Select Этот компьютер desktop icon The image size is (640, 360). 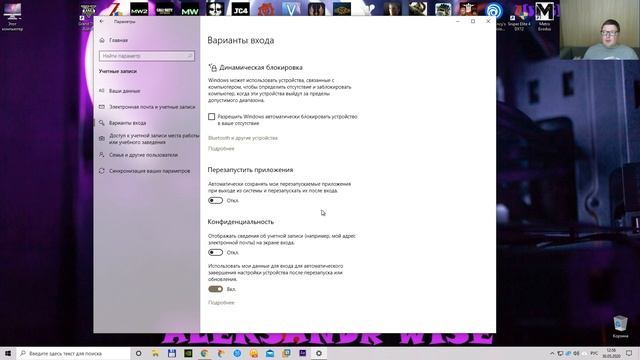(x=12, y=16)
